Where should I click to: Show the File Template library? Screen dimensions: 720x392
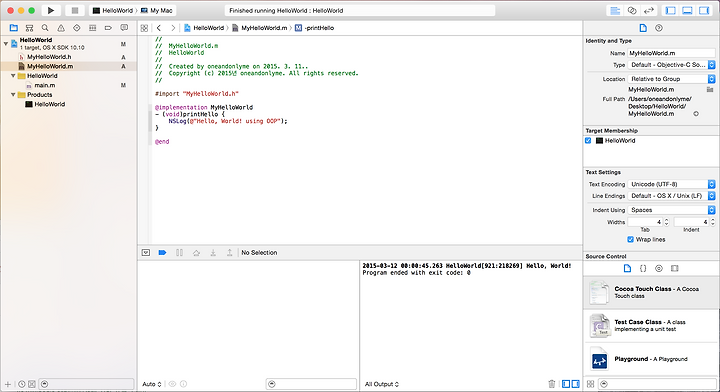[627, 268]
